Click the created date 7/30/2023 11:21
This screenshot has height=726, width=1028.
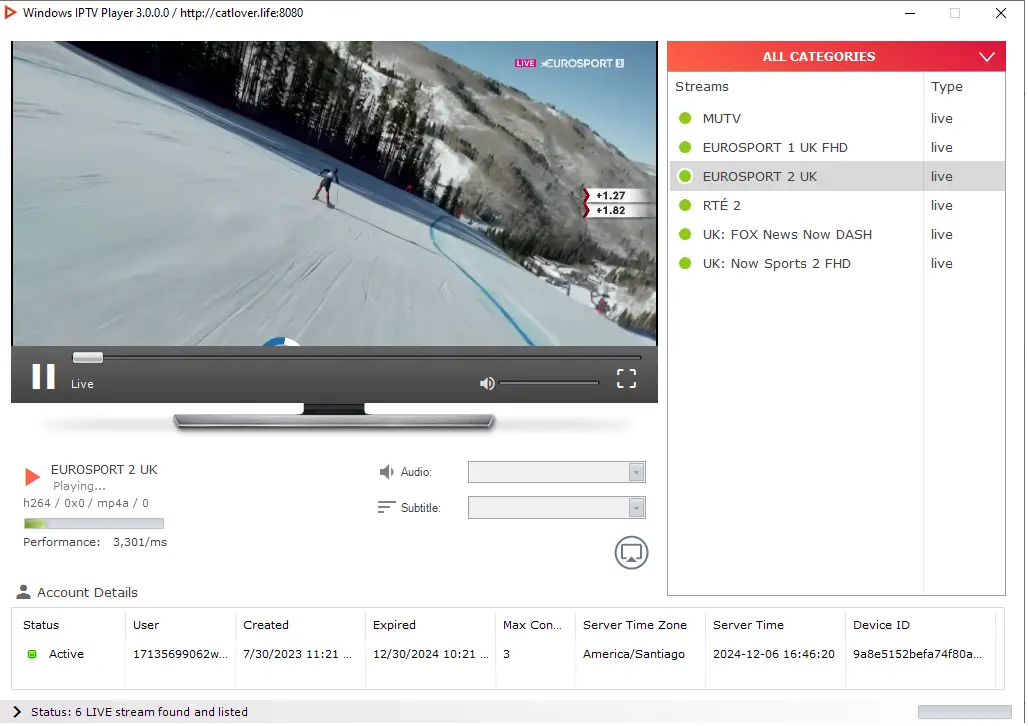(x=297, y=654)
